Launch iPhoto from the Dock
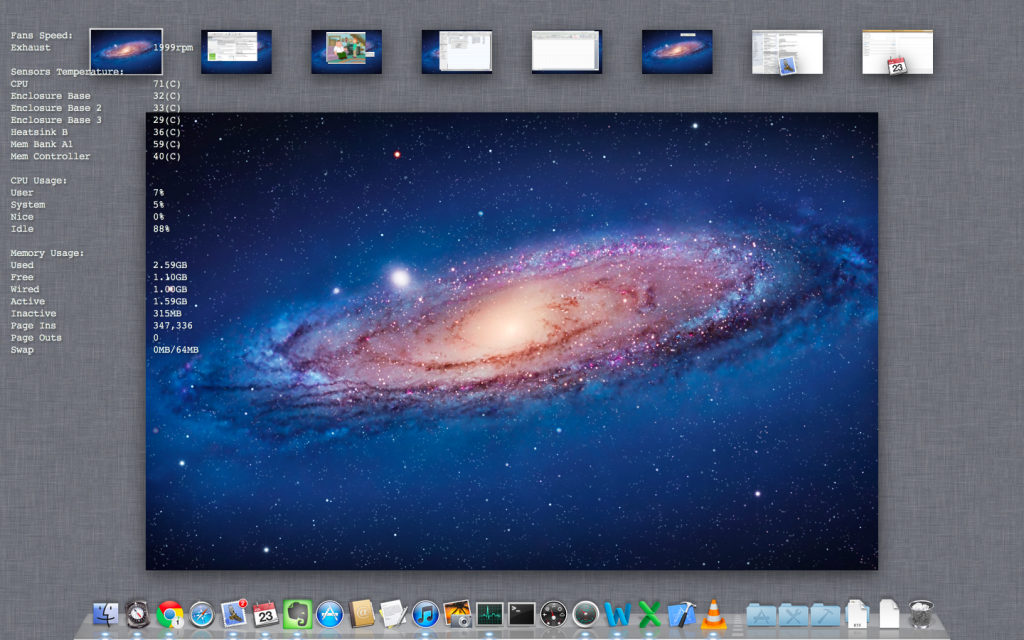 (457, 614)
